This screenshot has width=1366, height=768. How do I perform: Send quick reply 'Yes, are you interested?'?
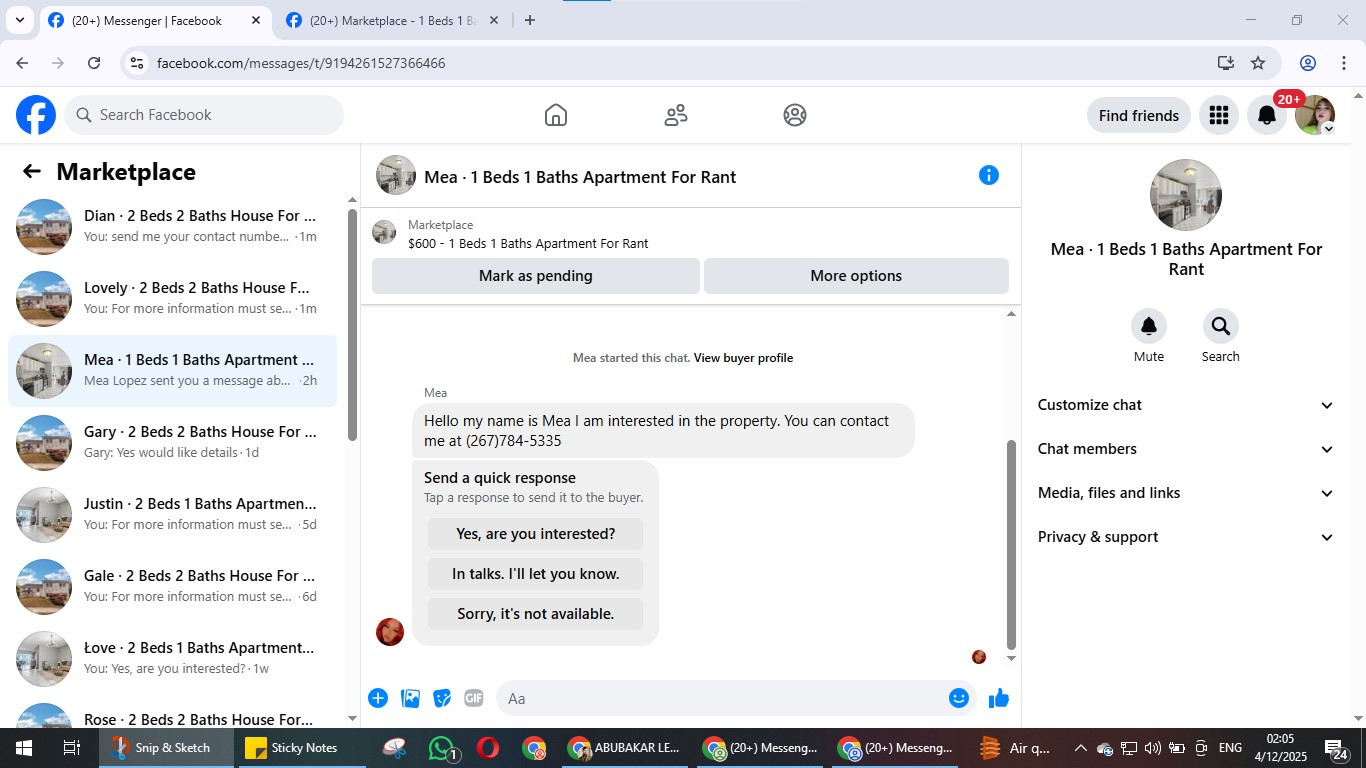coord(535,534)
